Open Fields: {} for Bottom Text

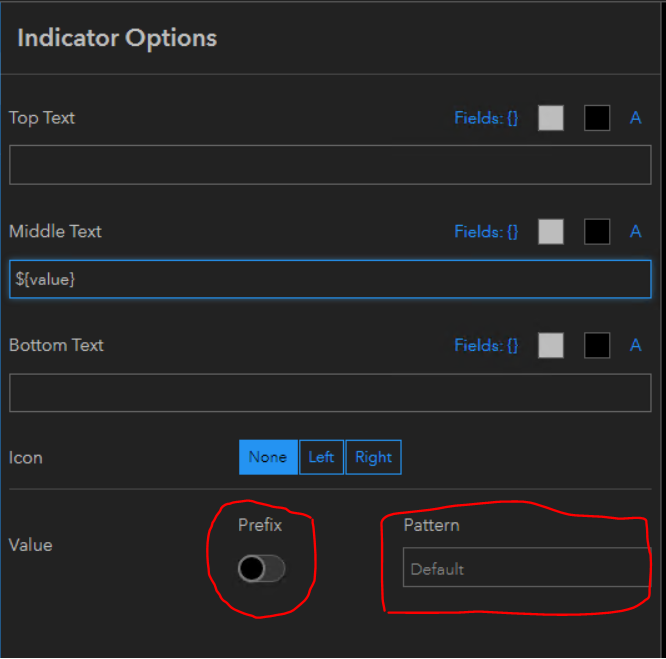(486, 346)
